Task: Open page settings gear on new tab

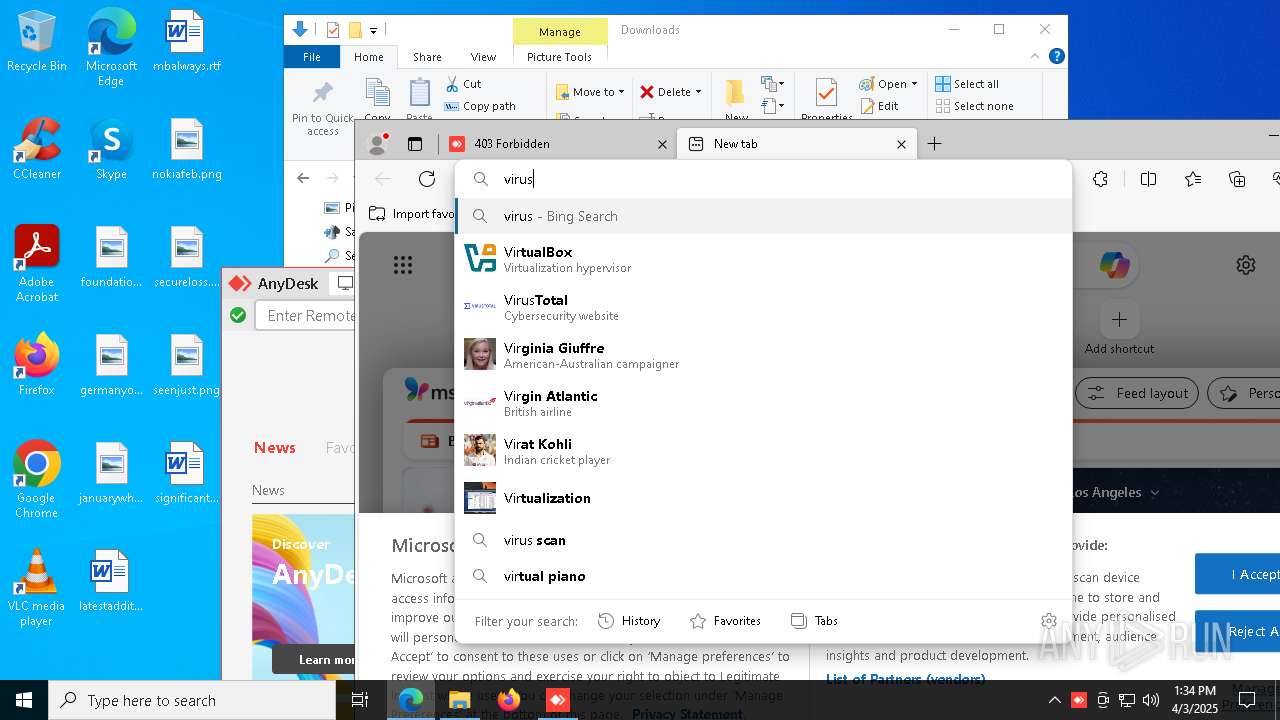Action: tap(1246, 265)
